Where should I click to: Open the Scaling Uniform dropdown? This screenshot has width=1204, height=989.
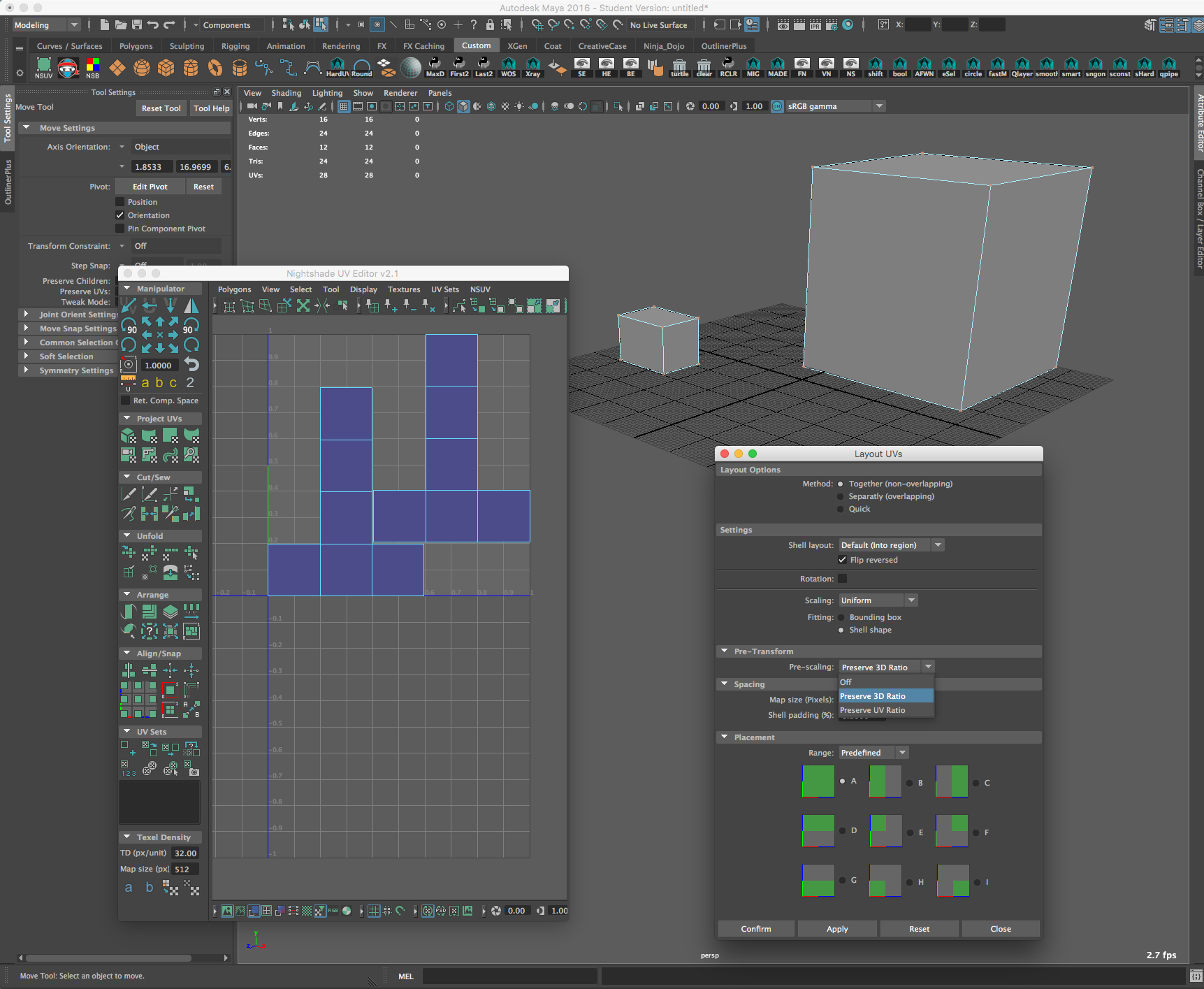coord(878,600)
